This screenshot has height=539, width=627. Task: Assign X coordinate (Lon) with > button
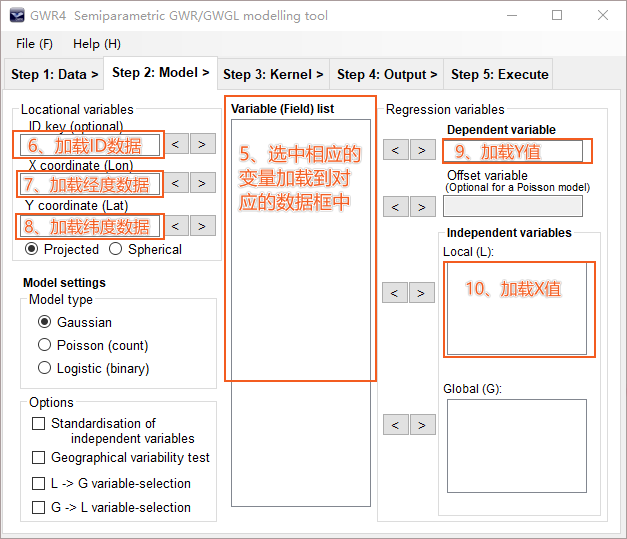[x=202, y=183]
